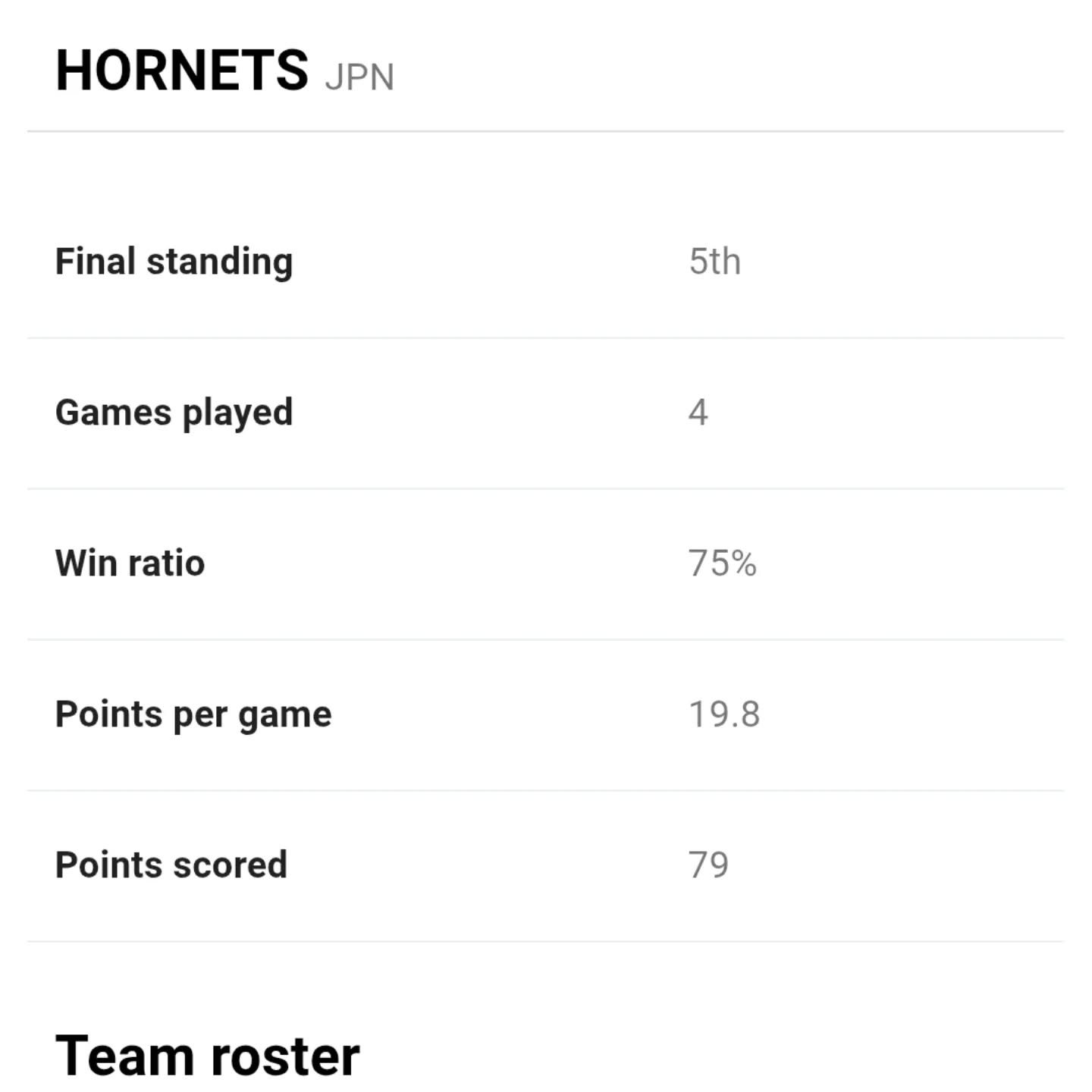Click the divider line under HORNETS header

click(x=546, y=131)
